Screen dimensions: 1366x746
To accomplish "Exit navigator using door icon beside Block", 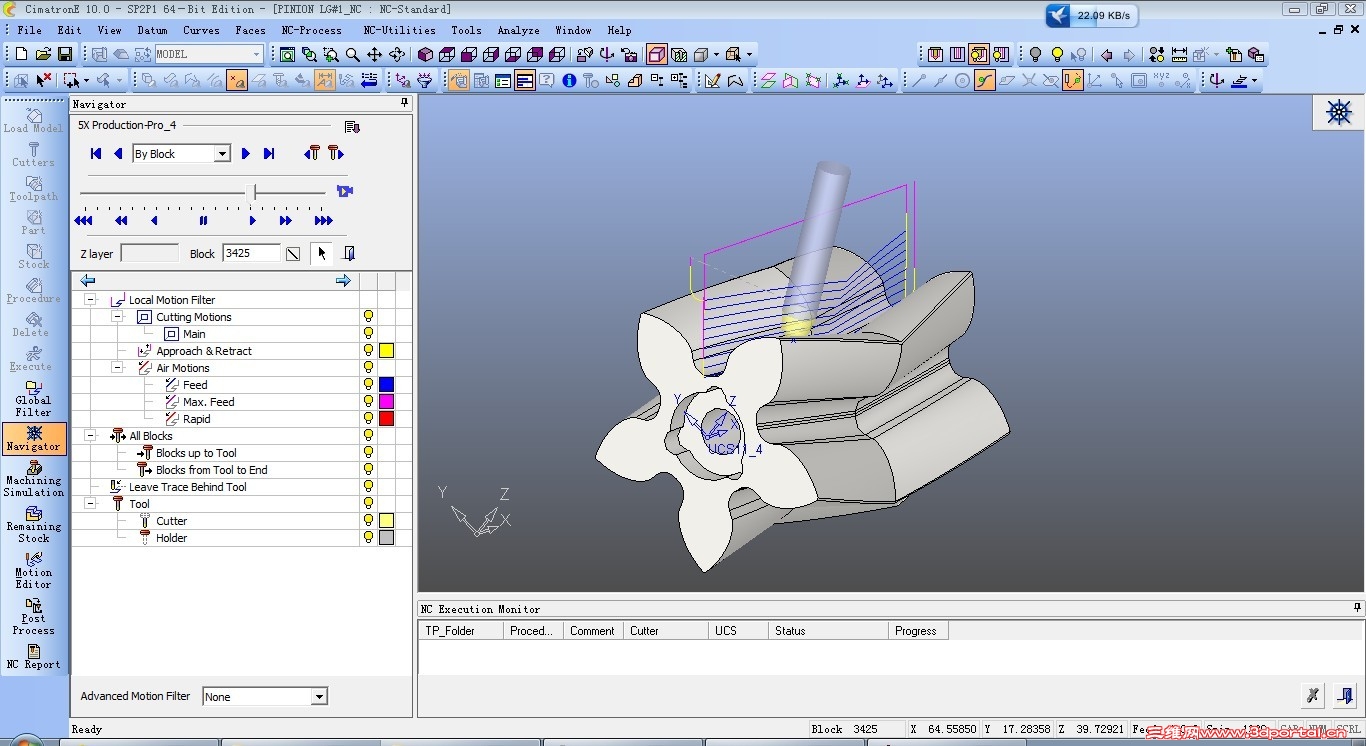I will (348, 253).
